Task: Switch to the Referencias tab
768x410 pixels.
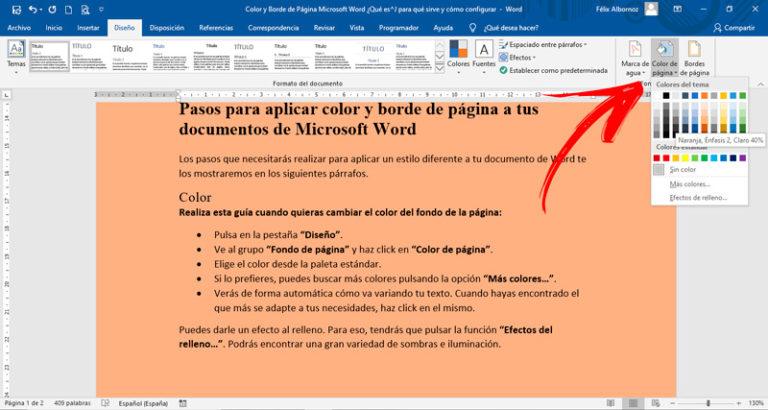Action: coord(216,28)
